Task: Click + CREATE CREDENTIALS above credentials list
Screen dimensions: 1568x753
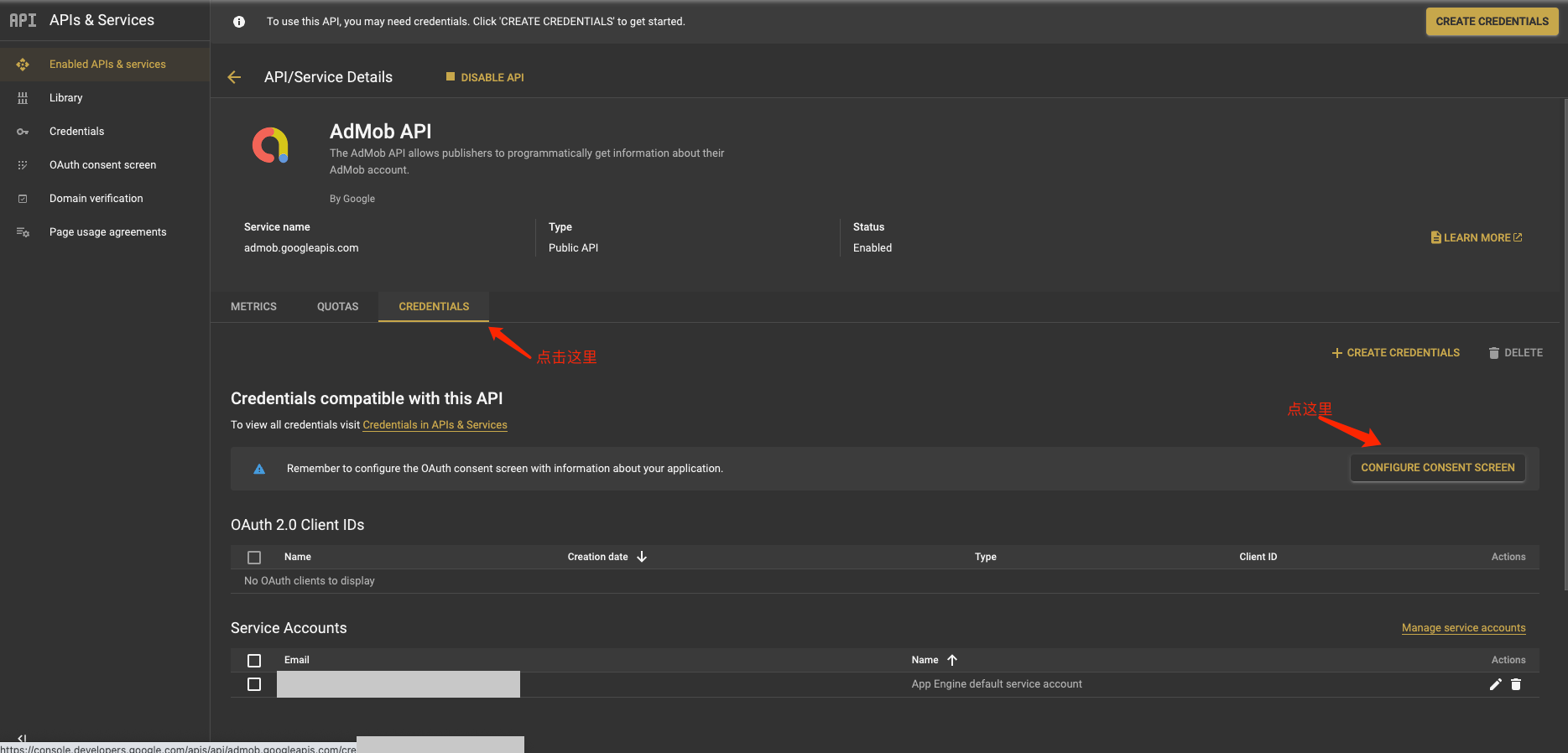Action: click(1395, 353)
